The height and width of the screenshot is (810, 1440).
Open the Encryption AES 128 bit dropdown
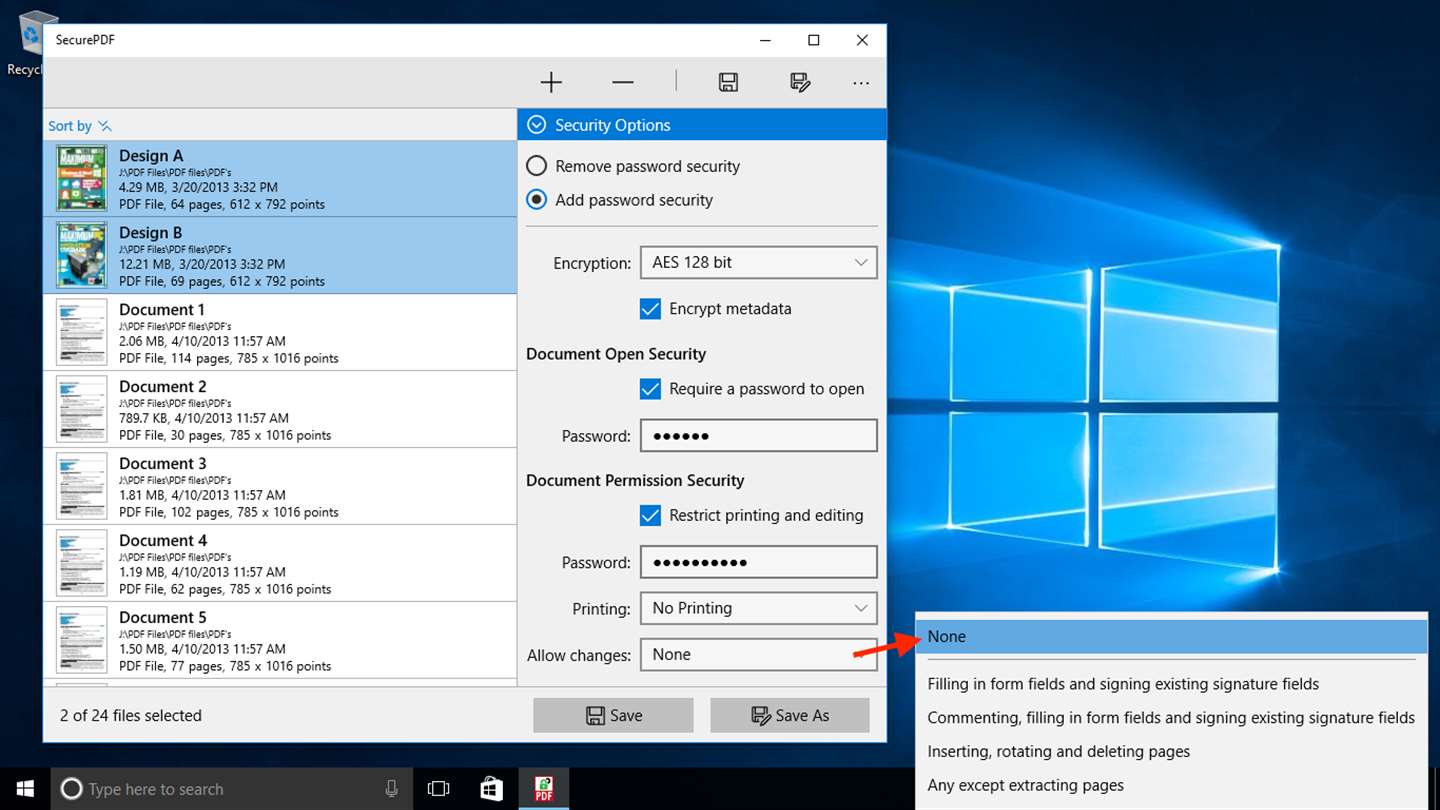[758, 263]
